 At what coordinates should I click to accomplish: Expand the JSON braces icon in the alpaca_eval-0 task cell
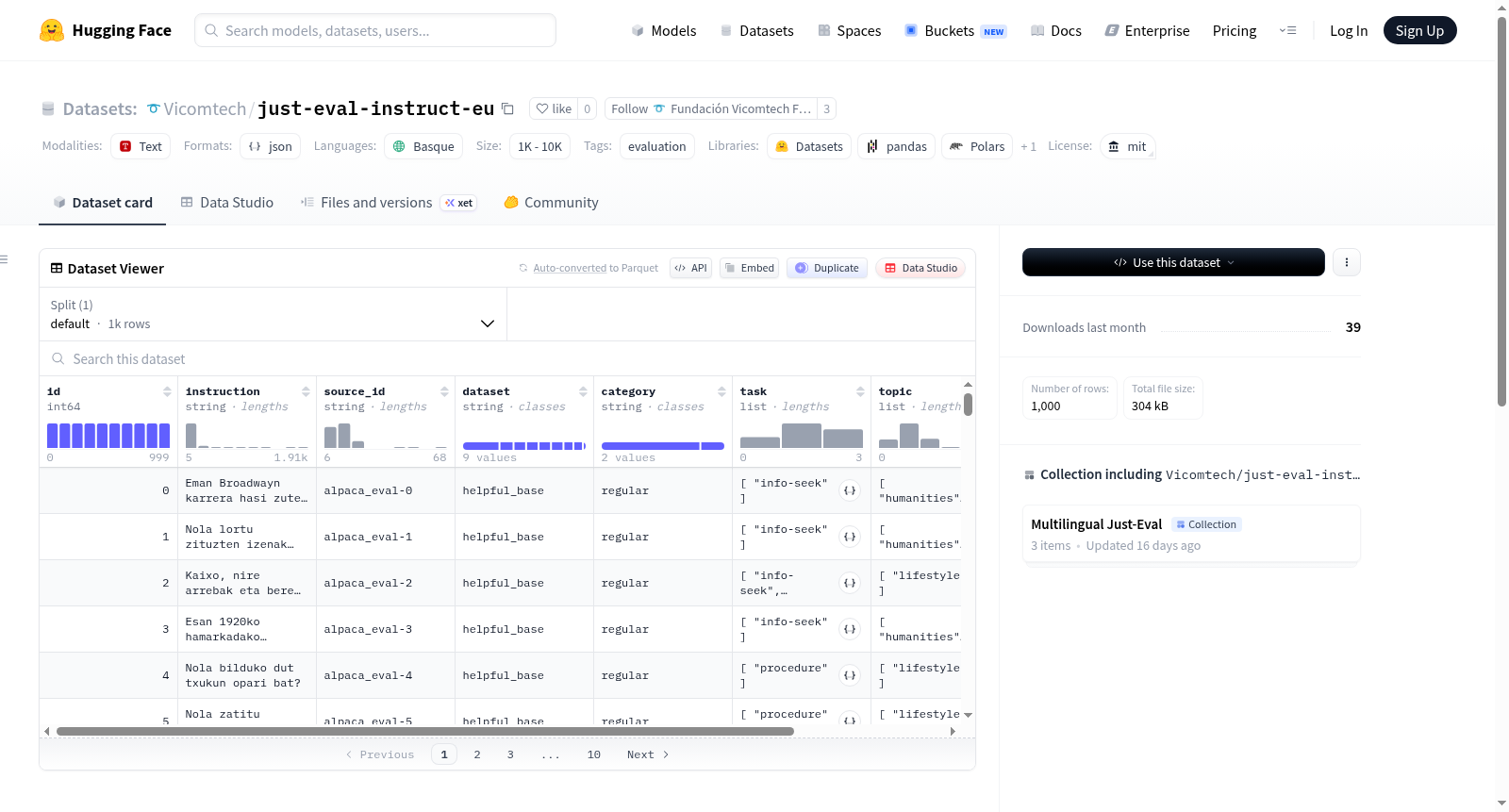click(850, 490)
